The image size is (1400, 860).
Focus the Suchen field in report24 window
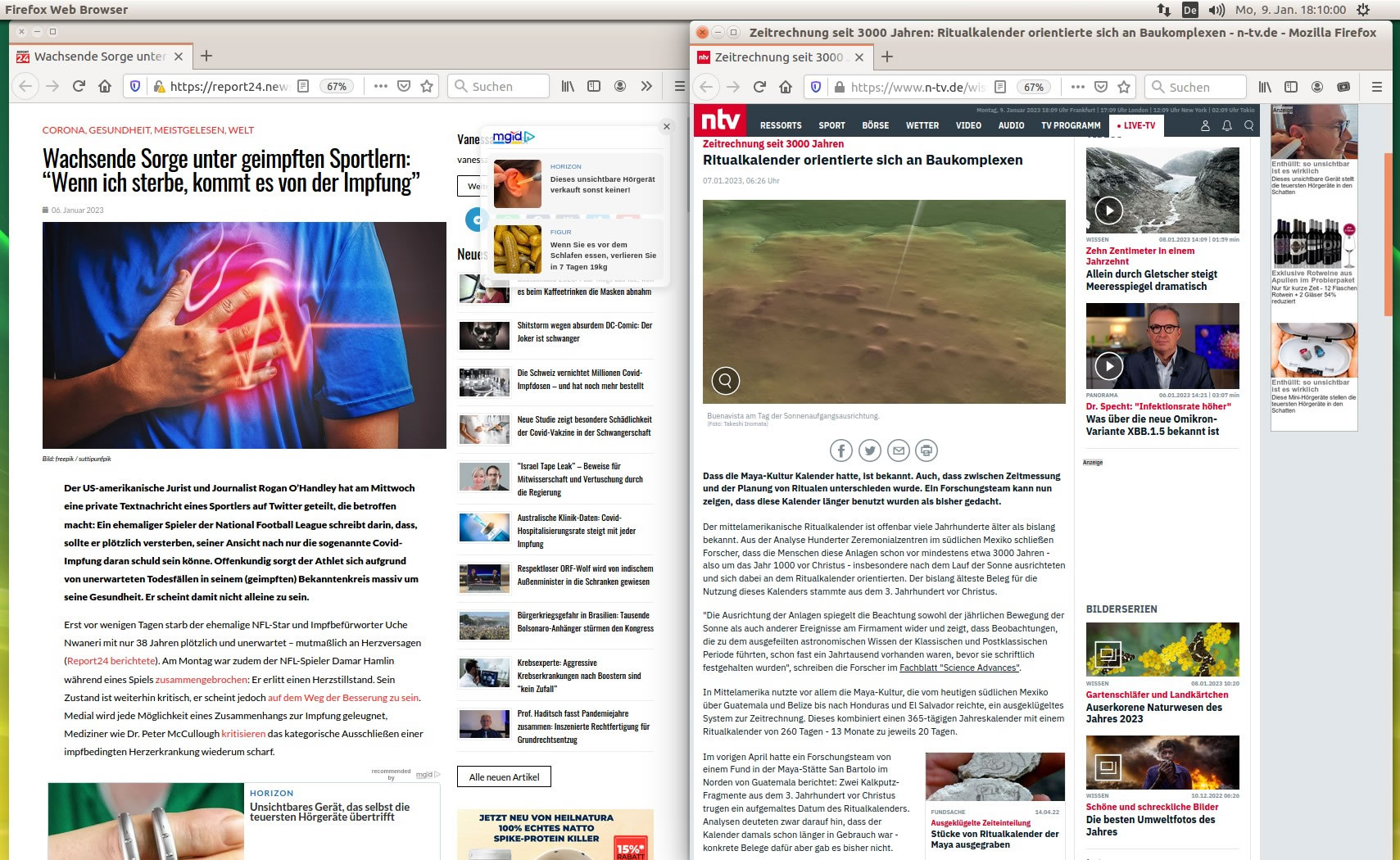pyautogui.click(x=500, y=86)
